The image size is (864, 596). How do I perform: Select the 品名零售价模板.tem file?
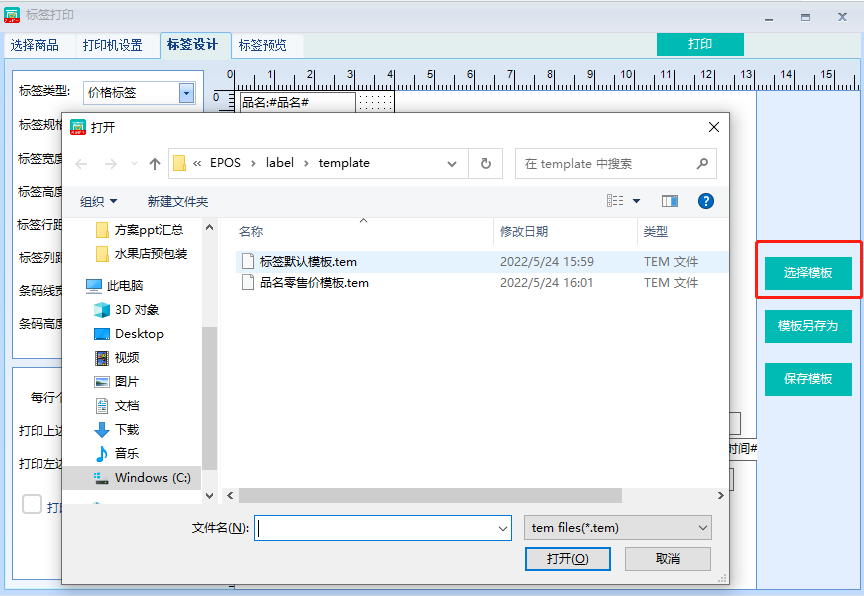[x=314, y=283]
